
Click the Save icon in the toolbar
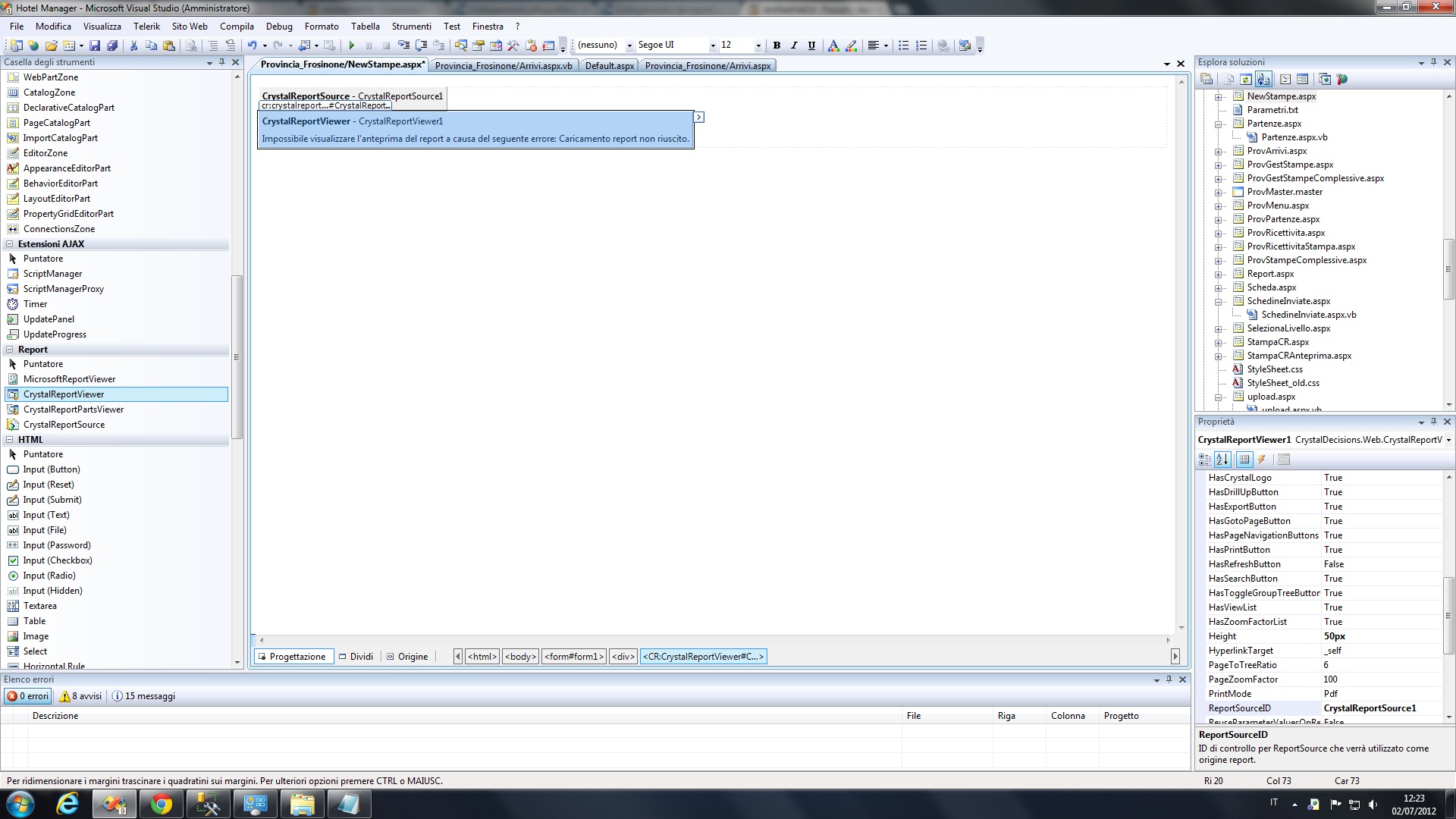point(95,45)
